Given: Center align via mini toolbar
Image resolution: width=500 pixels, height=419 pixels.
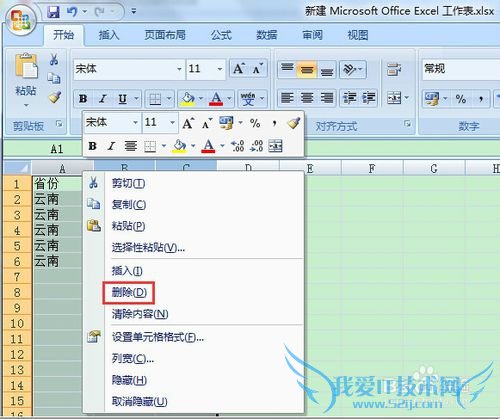Looking at the screenshot, I should pos(130,146).
